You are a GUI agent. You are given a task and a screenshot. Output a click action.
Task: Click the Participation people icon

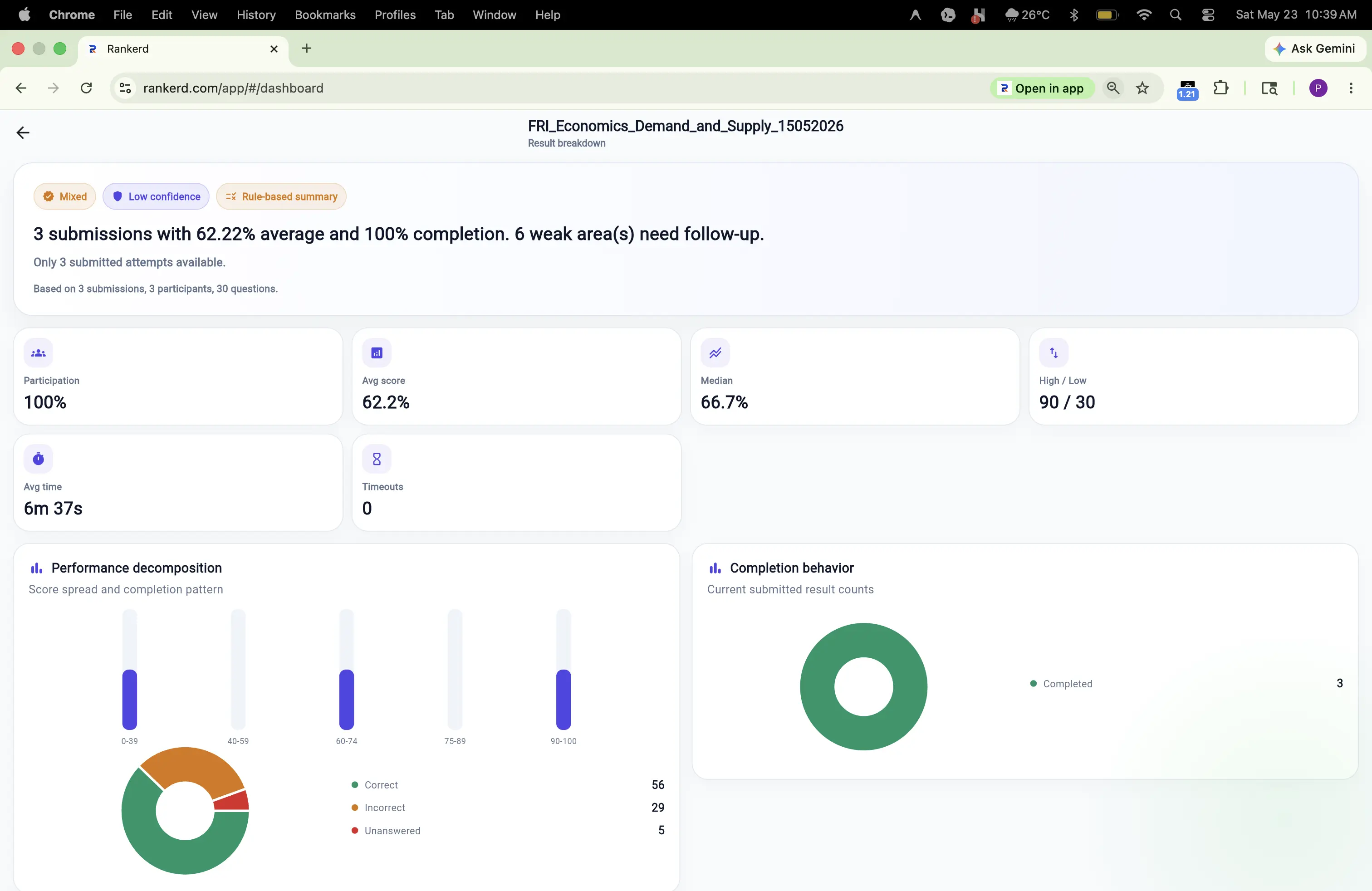pyautogui.click(x=38, y=352)
